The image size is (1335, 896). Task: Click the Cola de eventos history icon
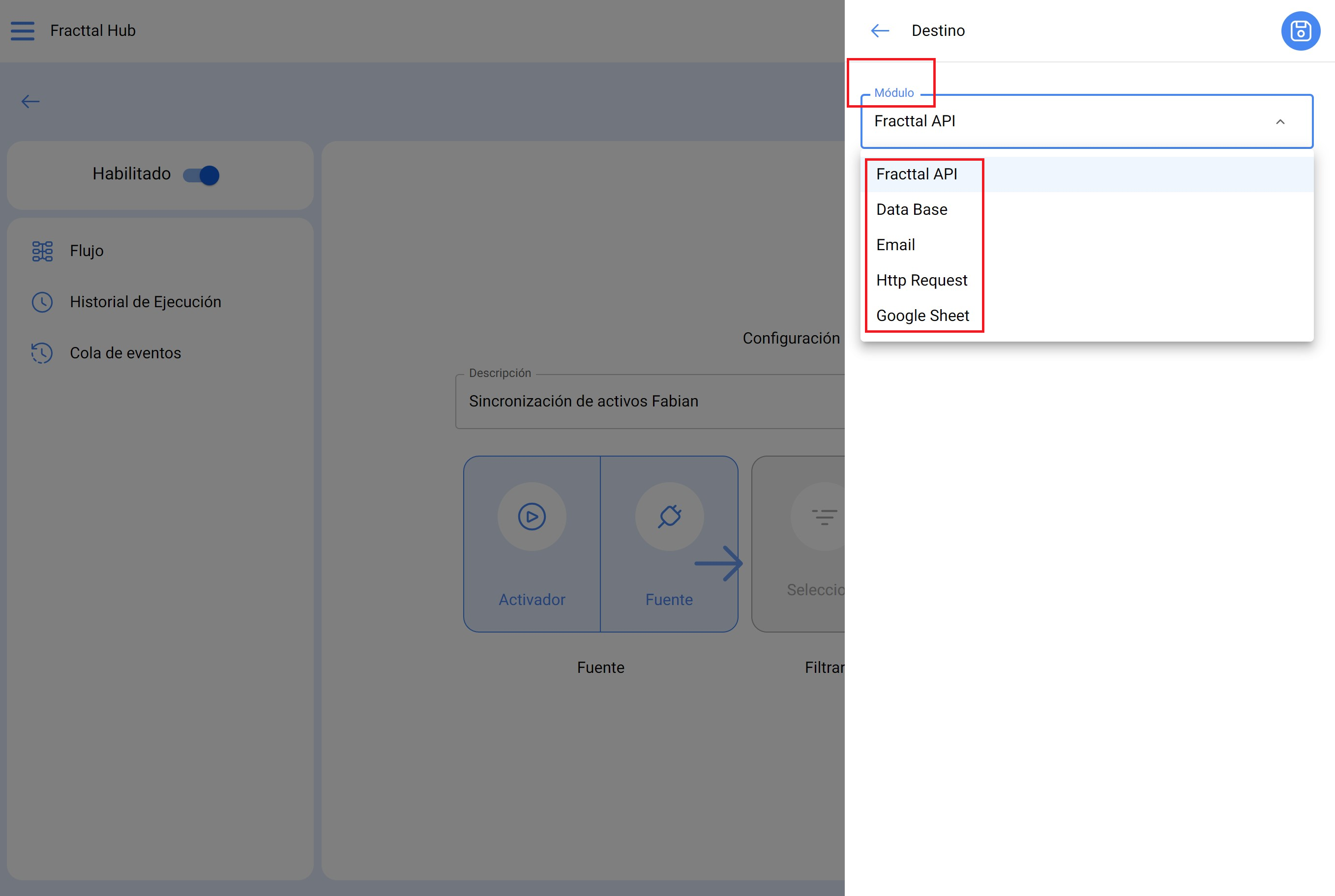(42, 353)
